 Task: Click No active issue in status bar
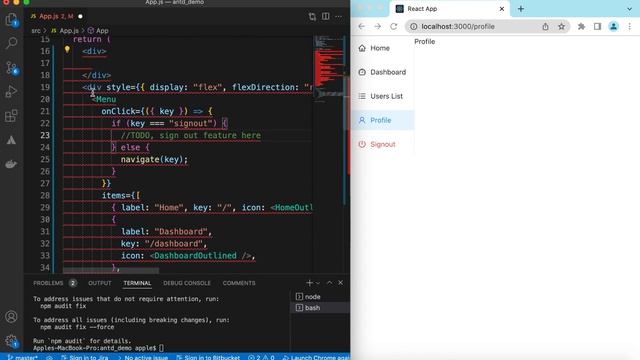click(142, 357)
